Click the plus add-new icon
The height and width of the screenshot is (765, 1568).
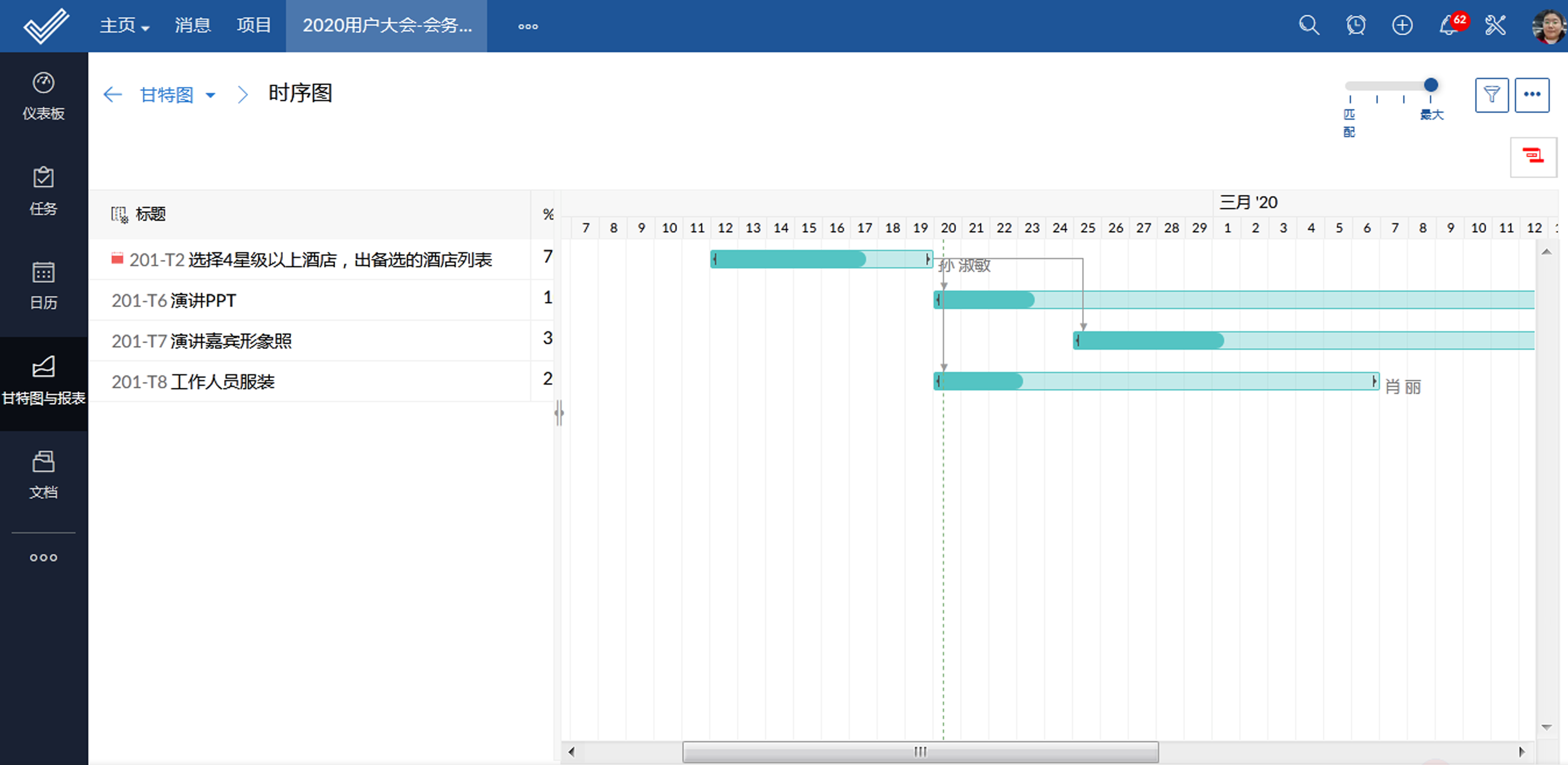tap(1402, 25)
